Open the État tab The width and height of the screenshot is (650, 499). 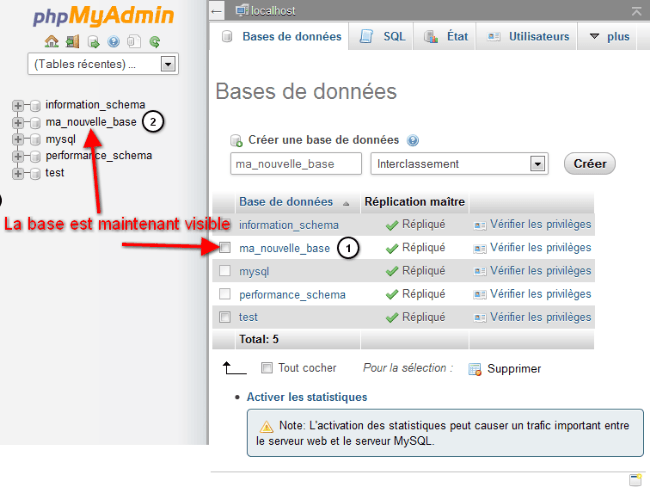[446, 36]
